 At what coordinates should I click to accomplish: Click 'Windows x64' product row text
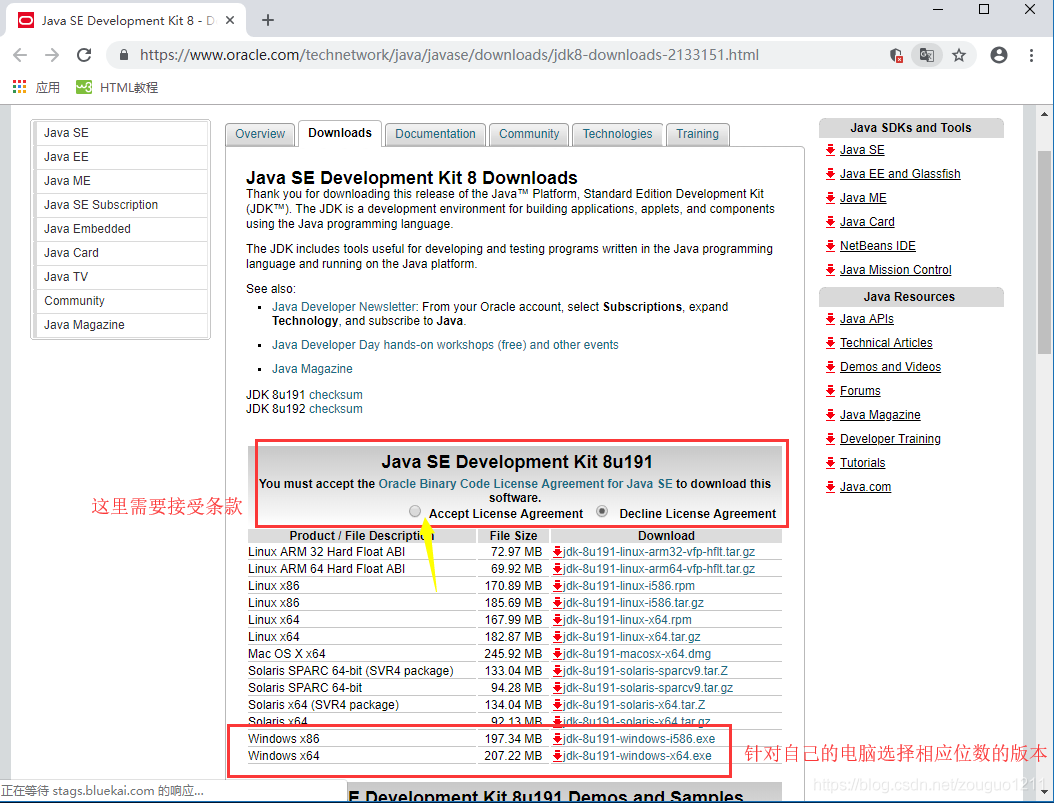point(284,756)
